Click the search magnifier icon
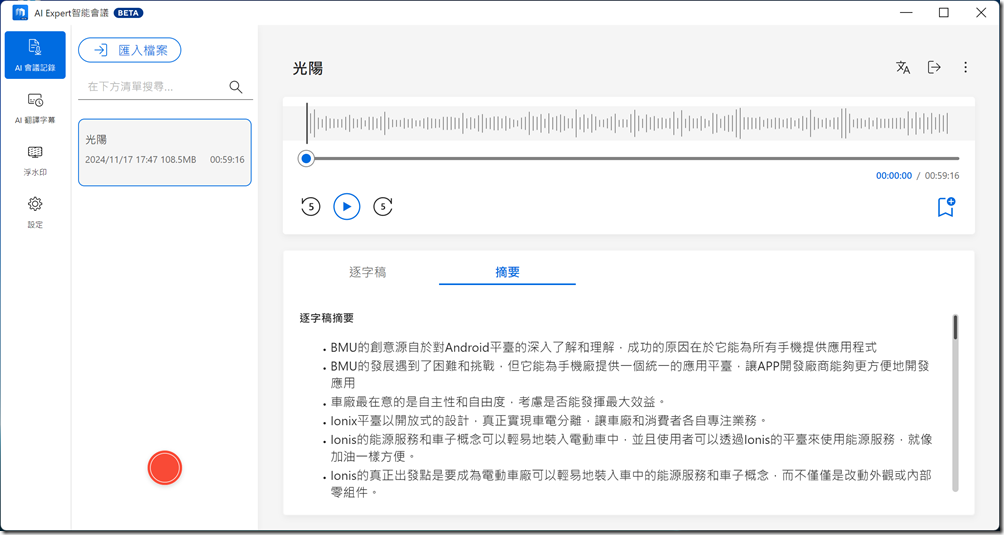 [x=236, y=87]
